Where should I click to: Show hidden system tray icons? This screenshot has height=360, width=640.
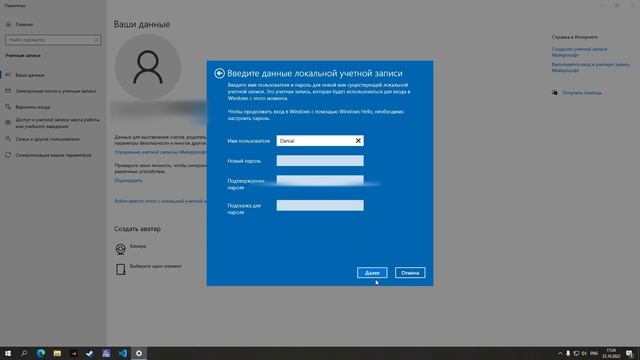[560, 353]
